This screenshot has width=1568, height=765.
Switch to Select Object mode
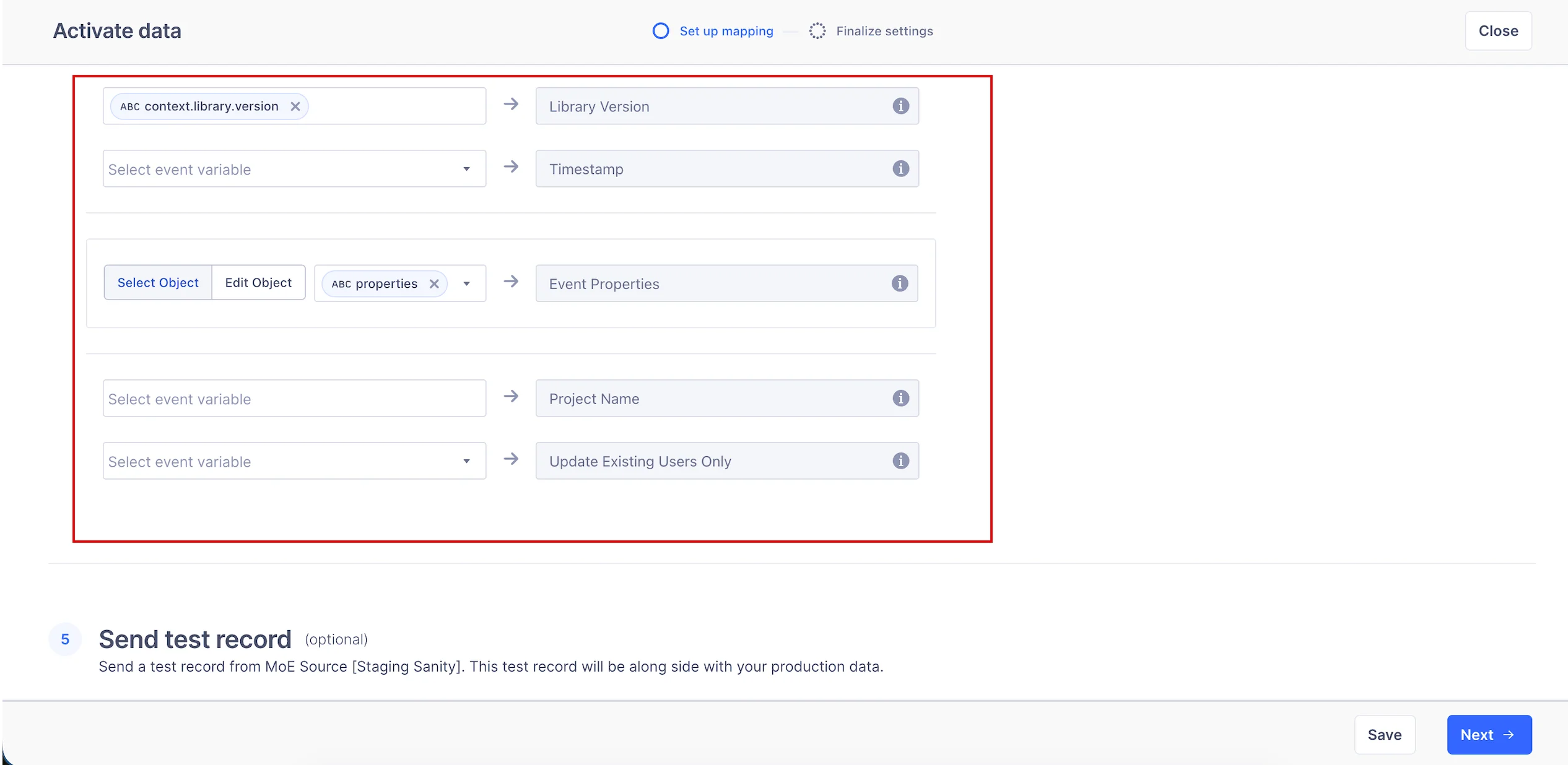pos(158,282)
